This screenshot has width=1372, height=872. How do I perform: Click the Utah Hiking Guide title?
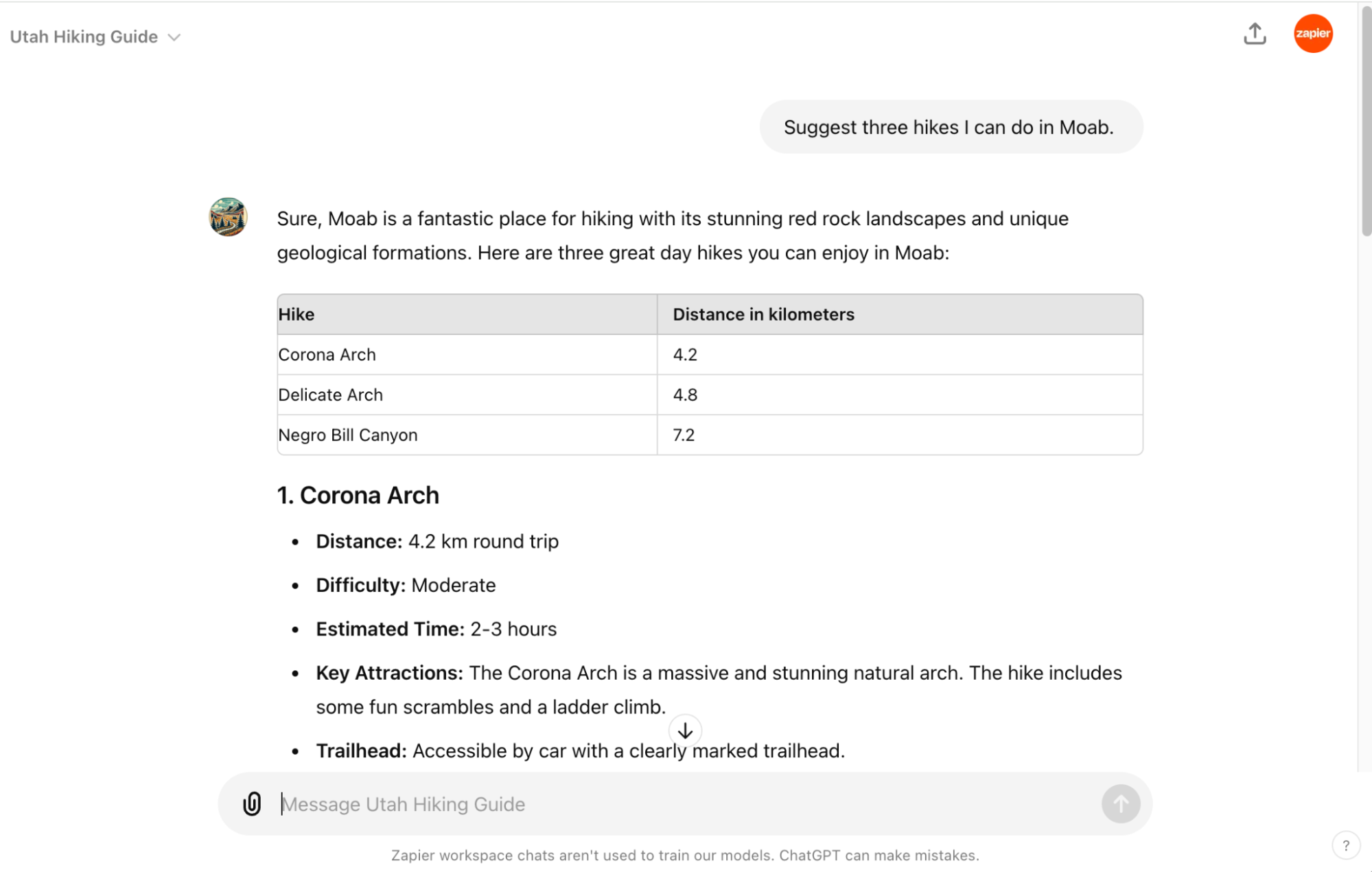pos(84,37)
